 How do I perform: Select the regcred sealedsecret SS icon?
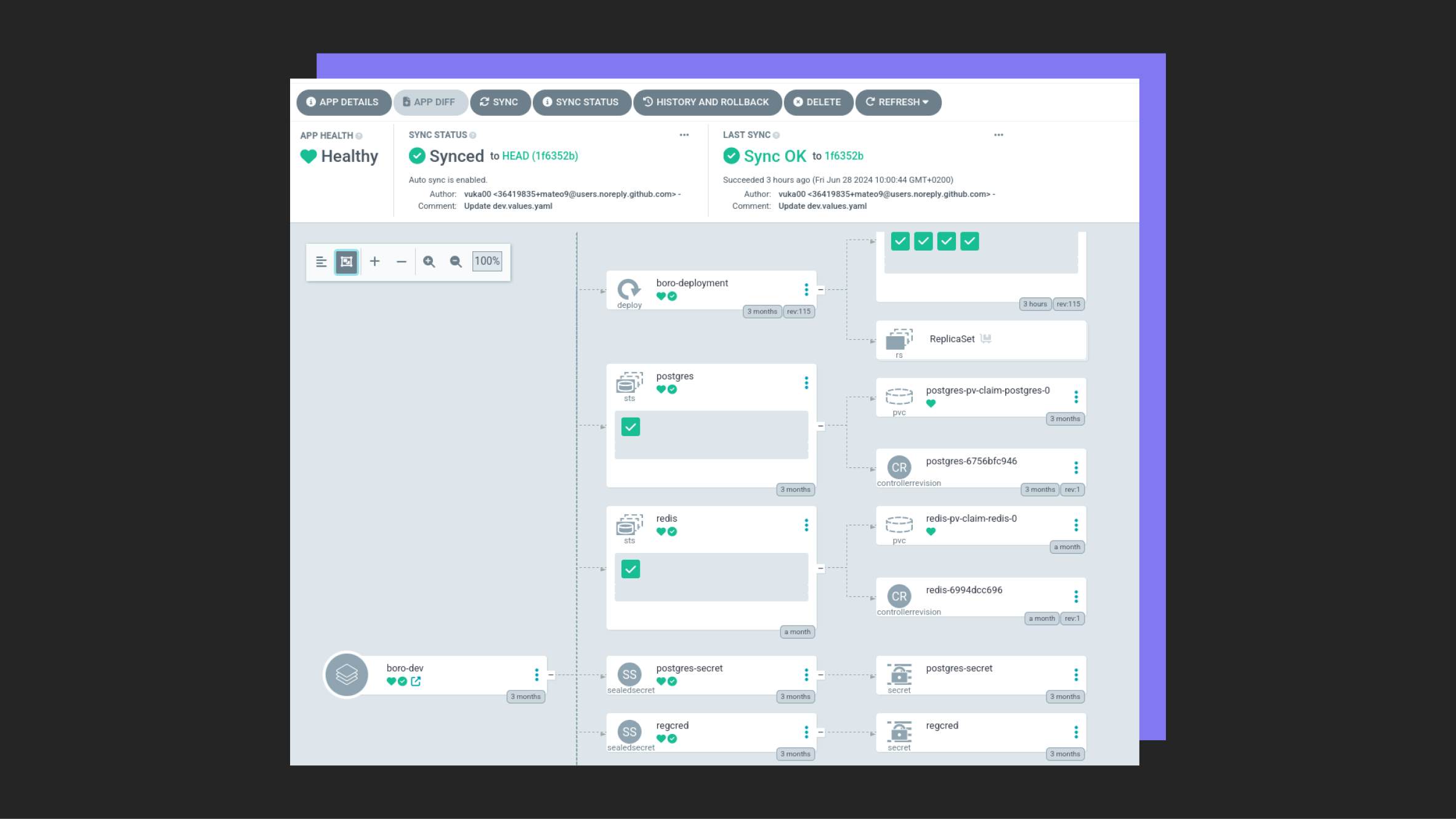coord(629,732)
